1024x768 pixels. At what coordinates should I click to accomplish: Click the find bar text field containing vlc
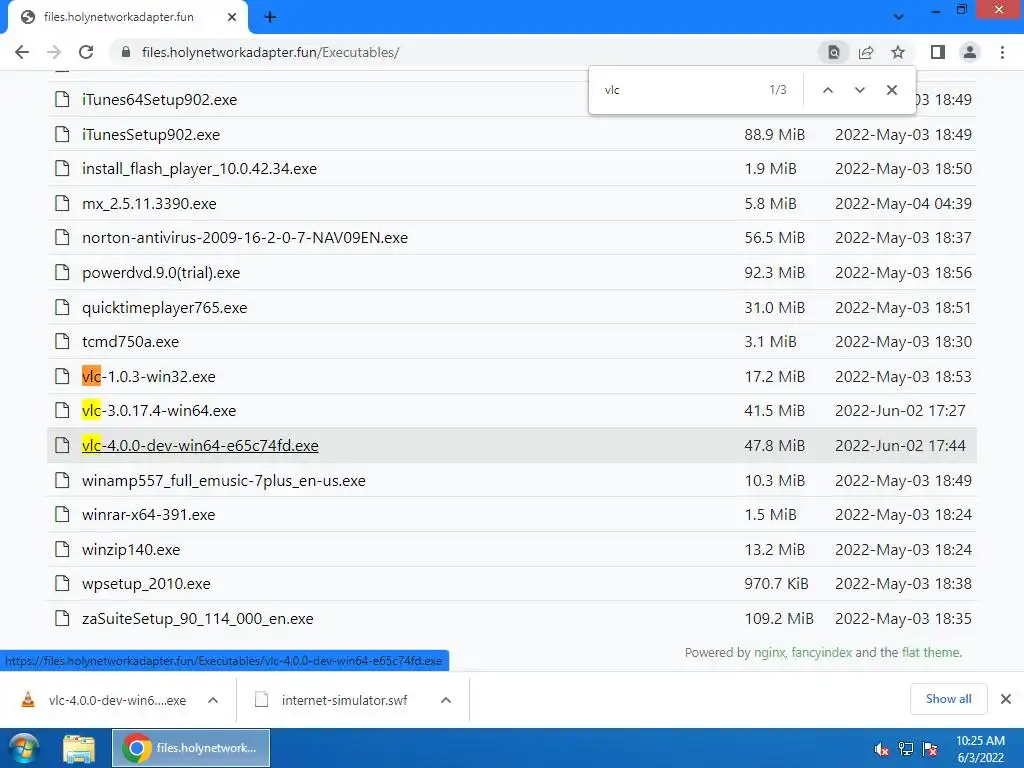point(679,90)
